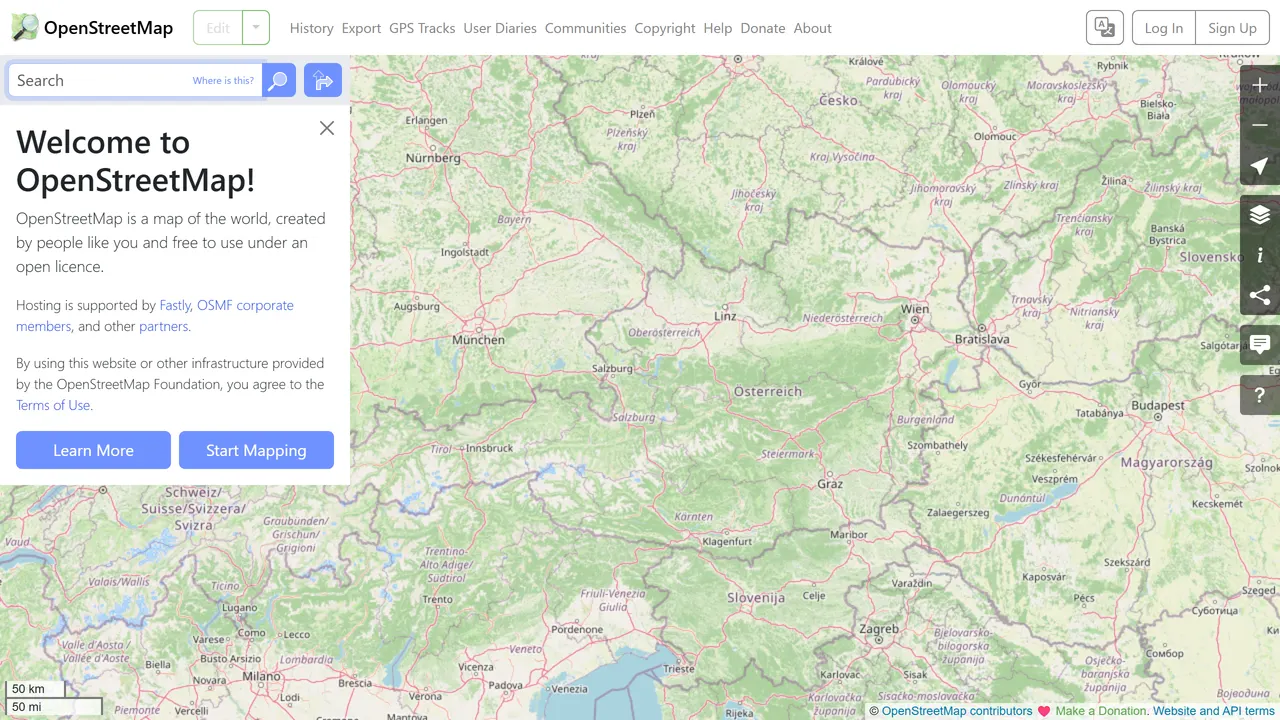The image size is (1280, 720).
Task: Click the München city label on the map
Action: [x=478, y=340]
